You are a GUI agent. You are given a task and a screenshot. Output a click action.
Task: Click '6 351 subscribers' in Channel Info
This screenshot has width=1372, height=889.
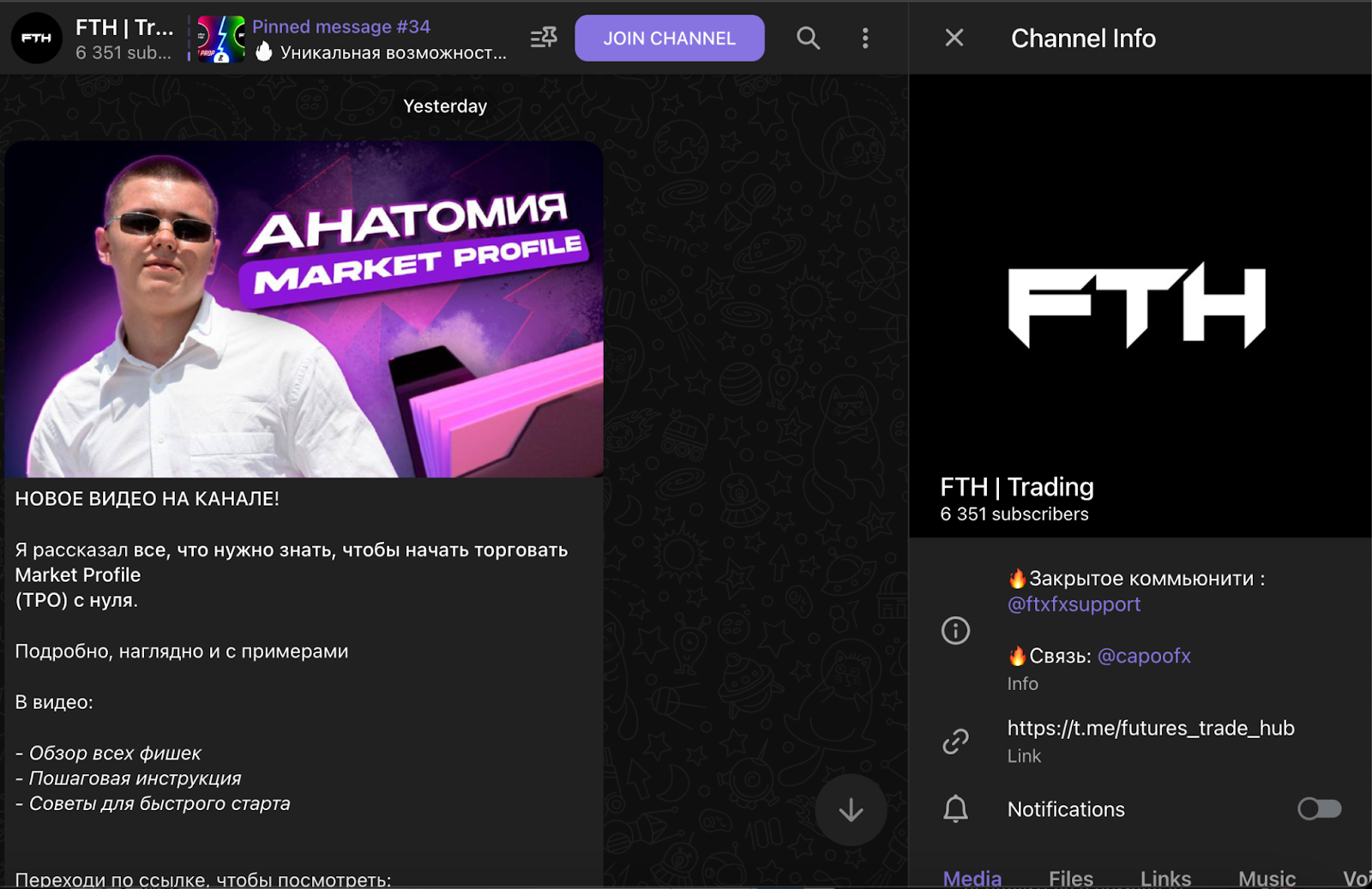[x=1014, y=514]
